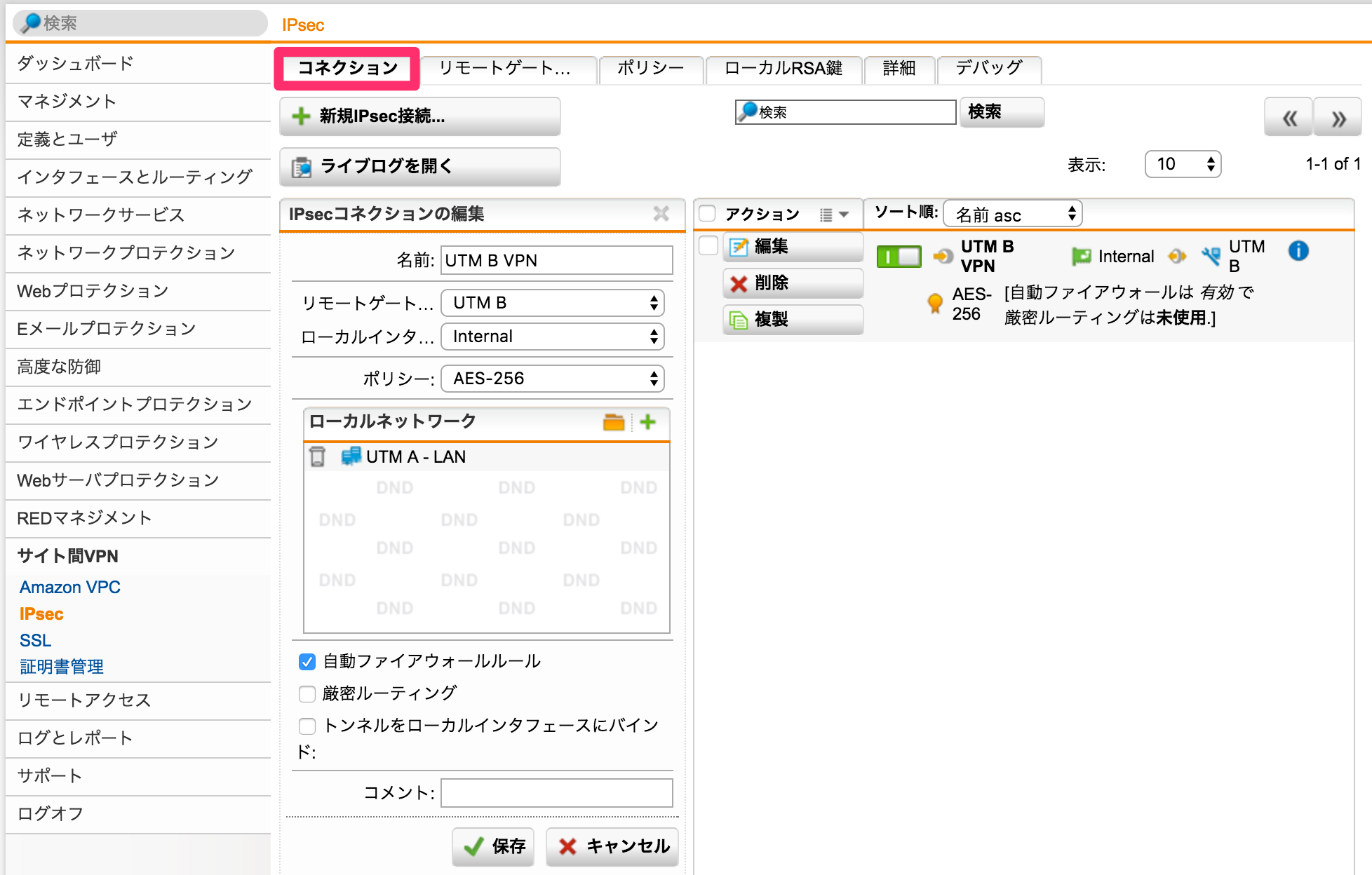
Task: Click 検索 button next to search field
Action: tap(1002, 112)
